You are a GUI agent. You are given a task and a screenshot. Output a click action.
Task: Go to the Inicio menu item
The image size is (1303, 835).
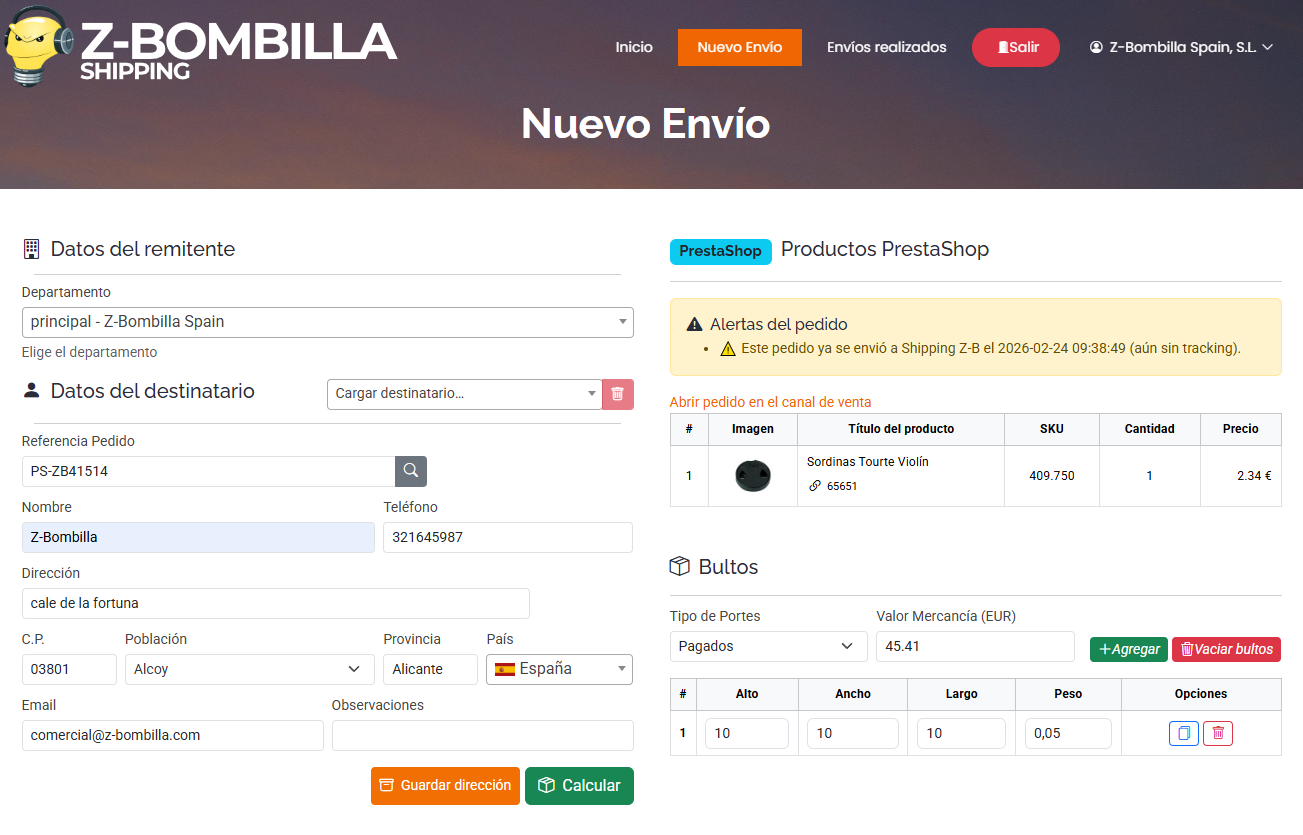[x=634, y=47]
